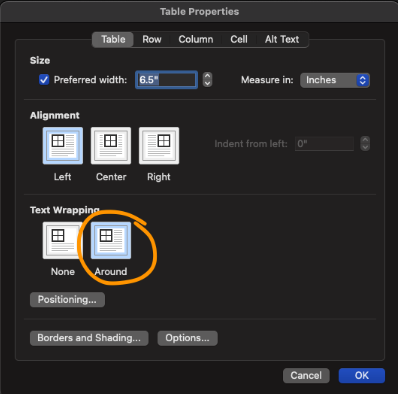Toggle the Preferred width checkbox

[x=44, y=80]
